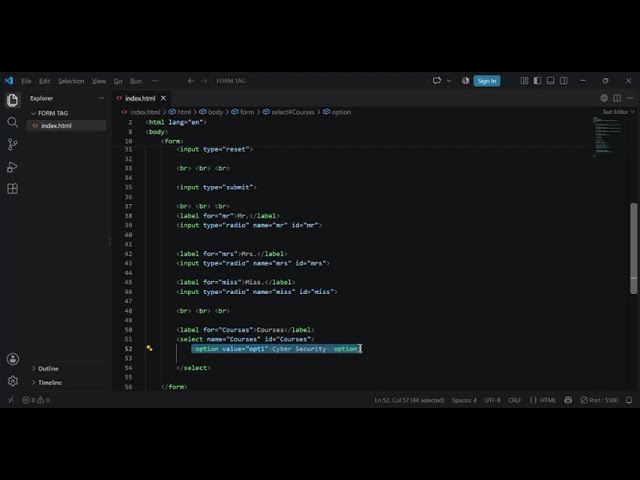Click Port : 5500 Live Server status
The image size is (640, 480).
pyautogui.click(x=599, y=400)
